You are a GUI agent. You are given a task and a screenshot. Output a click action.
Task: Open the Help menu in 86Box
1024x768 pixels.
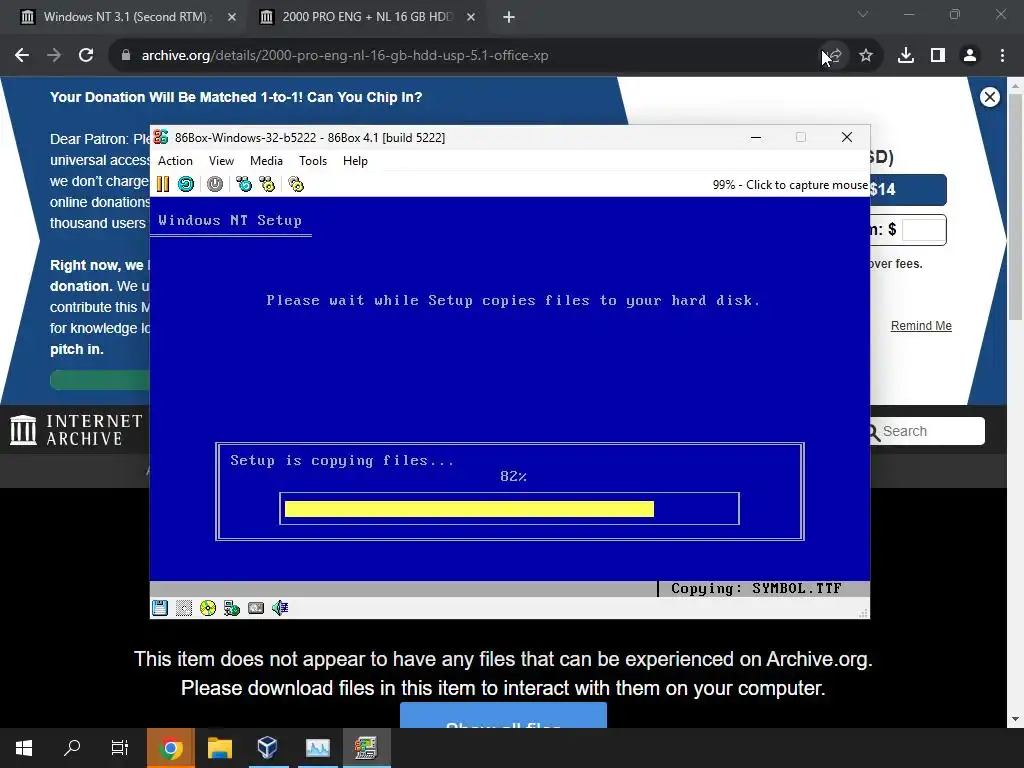(x=355, y=161)
